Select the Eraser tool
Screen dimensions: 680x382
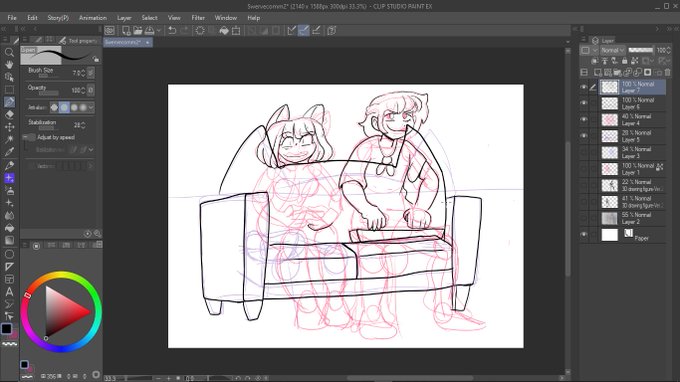pyautogui.click(x=9, y=115)
